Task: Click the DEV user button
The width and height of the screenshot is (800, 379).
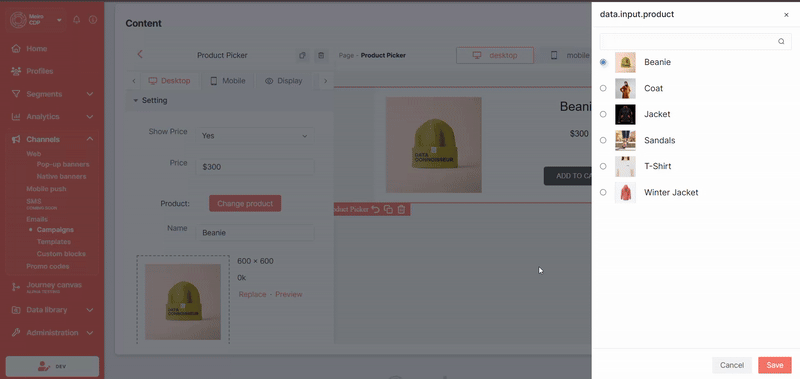Action: 52,366
